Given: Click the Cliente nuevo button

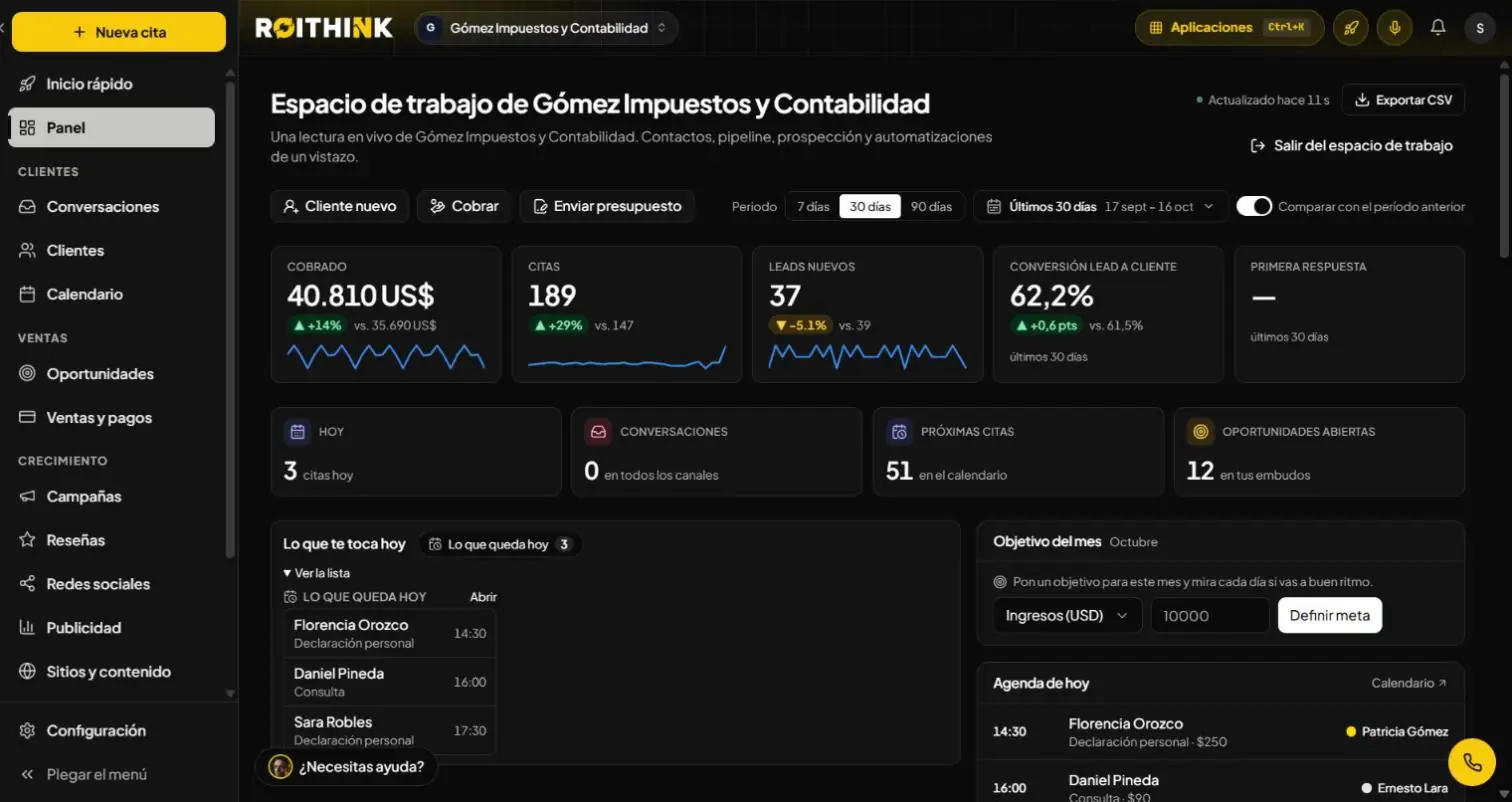Looking at the screenshot, I should click(x=340, y=206).
